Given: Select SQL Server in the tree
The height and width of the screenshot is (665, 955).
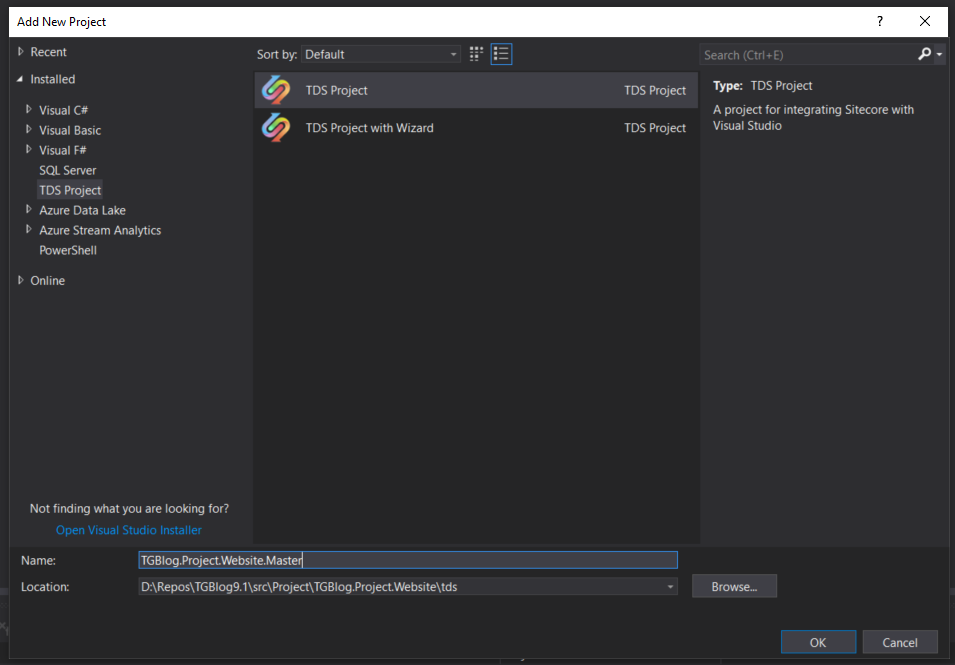Looking at the screenshot, I should (x=68, y=170).
